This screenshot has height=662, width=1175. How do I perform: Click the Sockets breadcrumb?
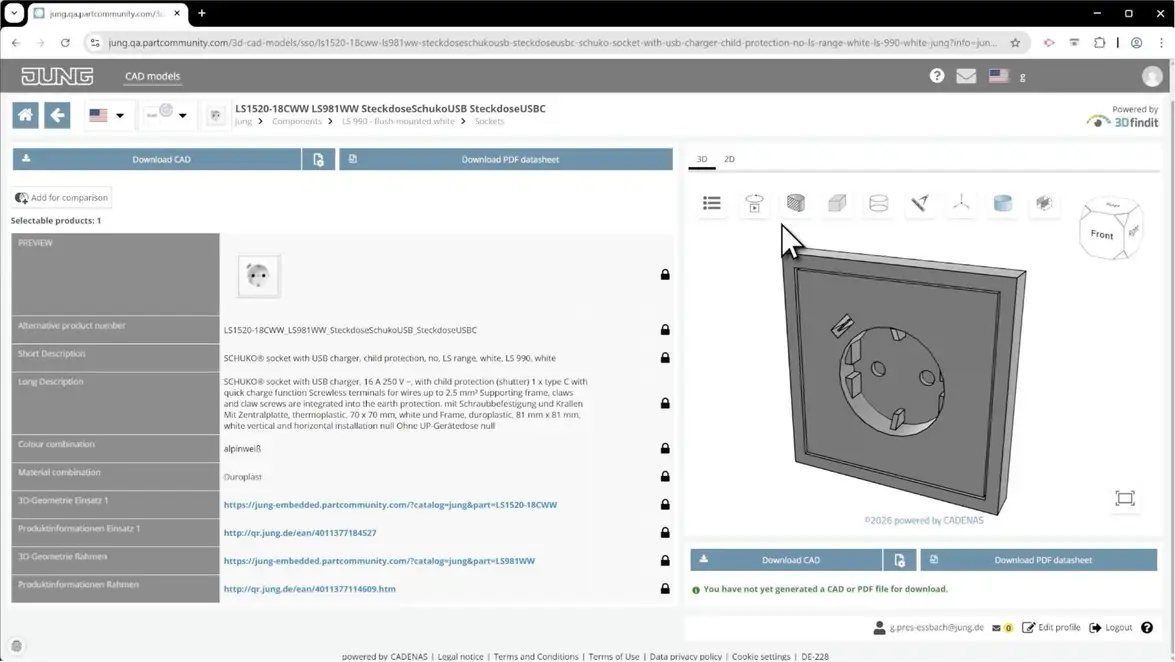(x=489, y=121)
